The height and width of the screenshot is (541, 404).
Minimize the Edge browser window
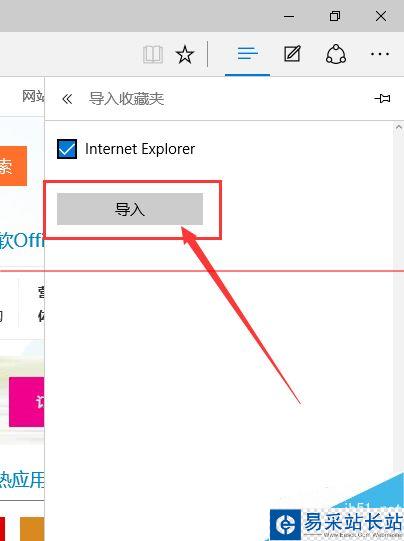click(x=289, y=16)
